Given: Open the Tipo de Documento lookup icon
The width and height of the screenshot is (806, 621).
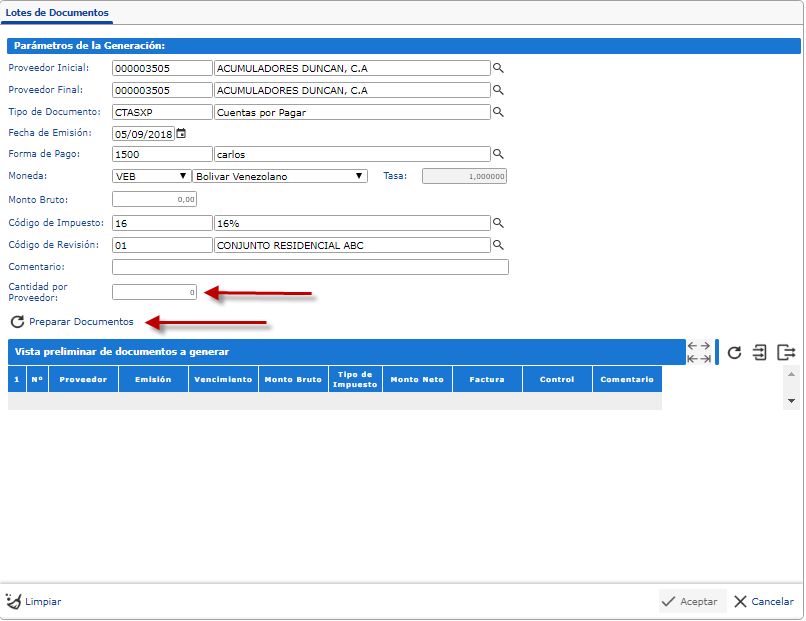Looking at the screenshot, I should (x=498, y=112).
